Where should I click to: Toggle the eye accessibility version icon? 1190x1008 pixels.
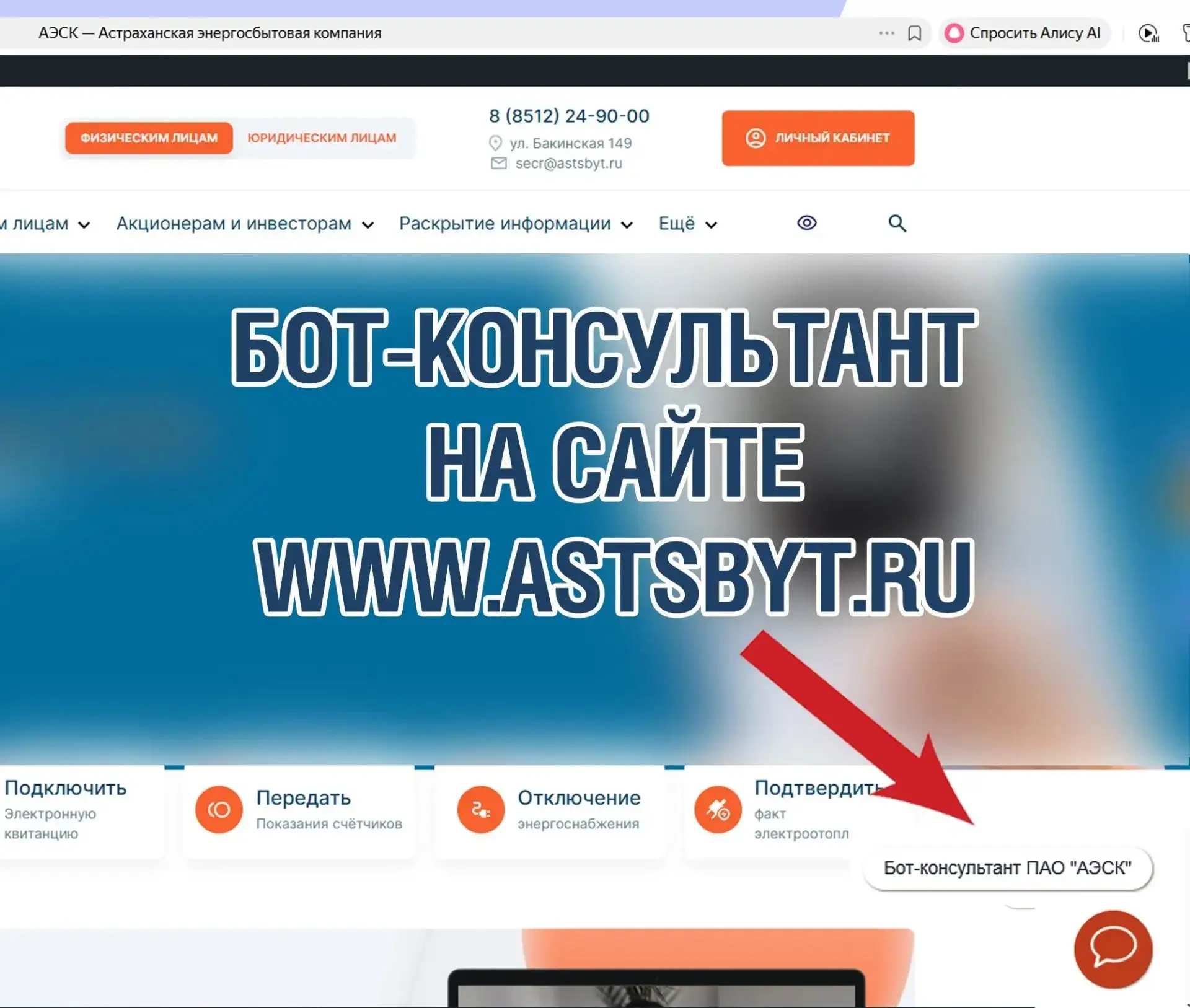[x=806, y=222]
